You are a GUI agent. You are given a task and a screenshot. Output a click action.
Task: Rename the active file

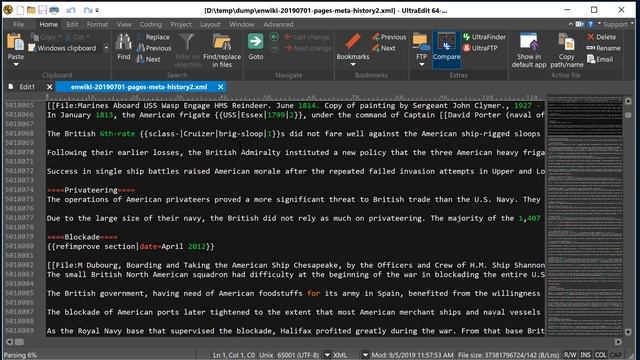[604, 48]
